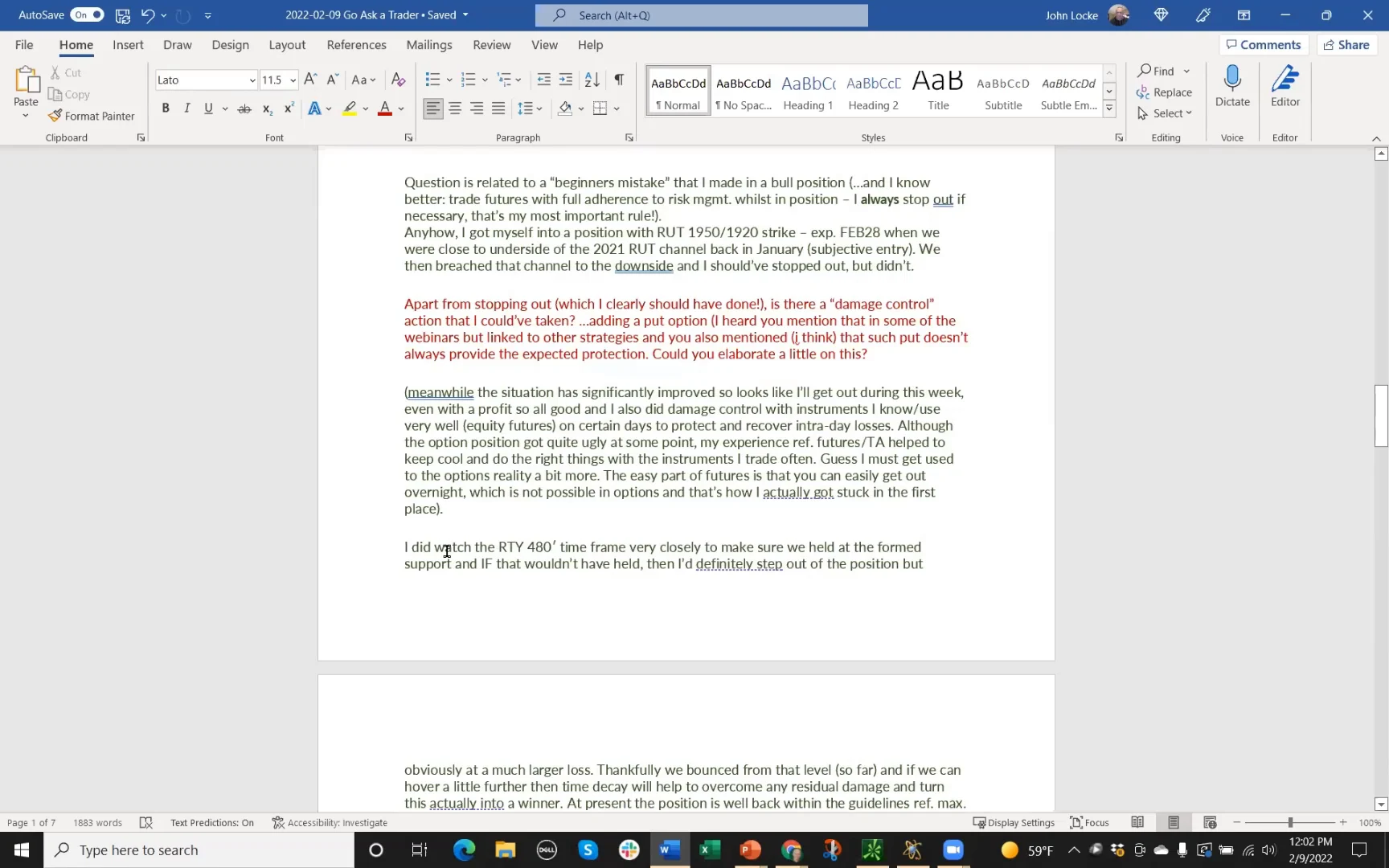
Task: Apply strikethrough formatting
Action: point(244,108)
